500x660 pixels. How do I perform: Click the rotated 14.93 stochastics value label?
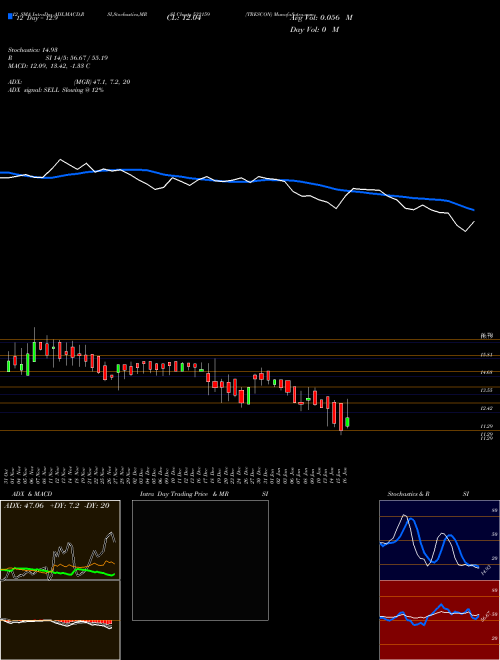click(x=486, y=571)
